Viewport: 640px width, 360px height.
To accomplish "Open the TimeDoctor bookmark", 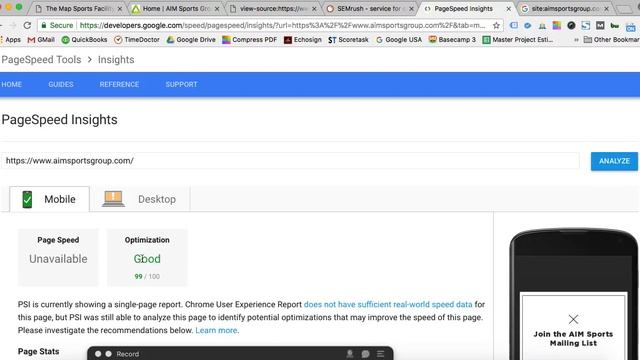I will click(x=137, y=40).
